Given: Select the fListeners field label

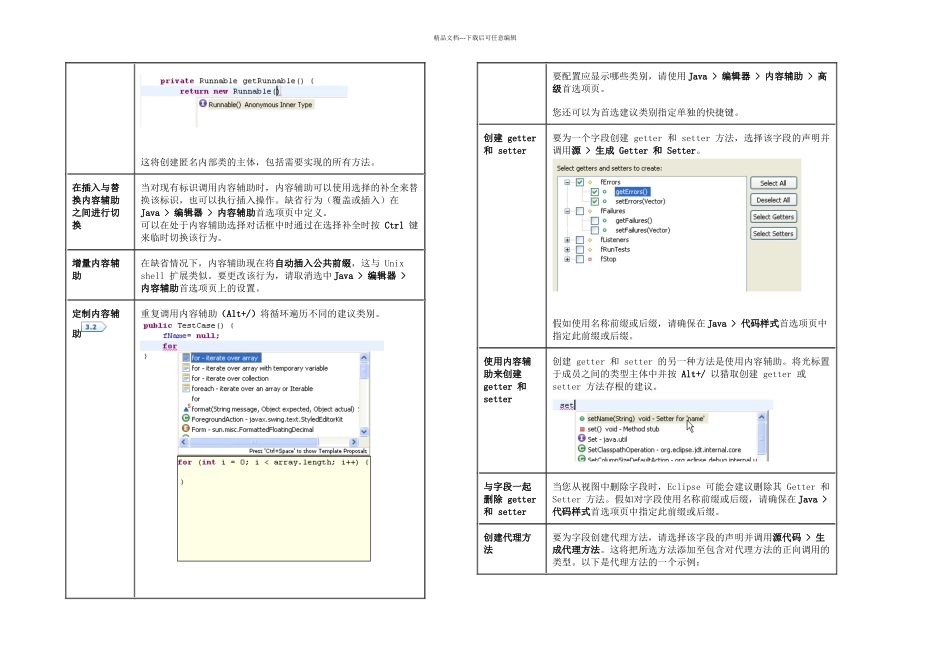Looking at the screenshot, I should (x=614, y=240).
